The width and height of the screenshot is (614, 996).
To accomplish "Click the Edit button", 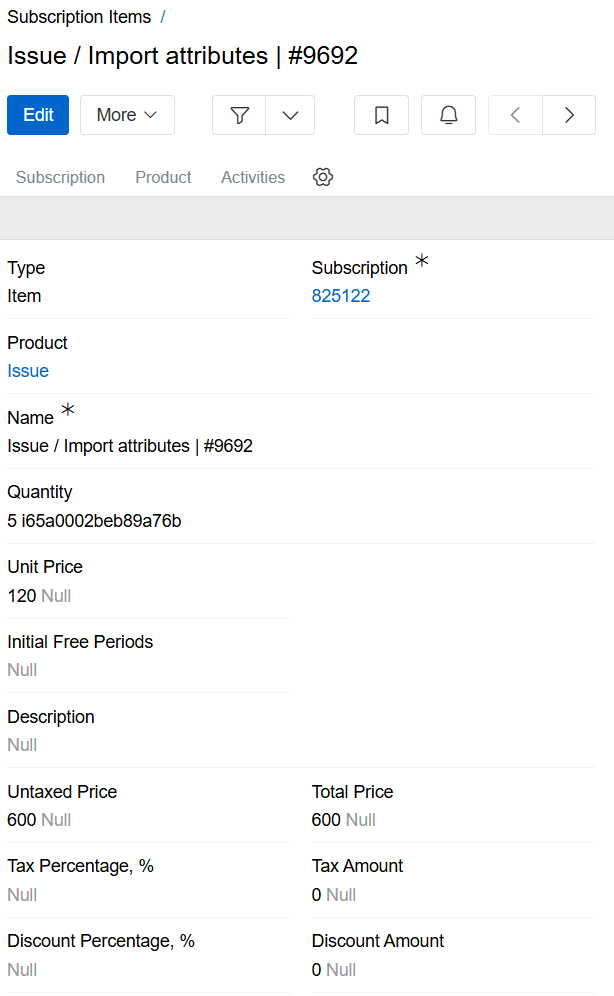I will click(x=37, y=115).
